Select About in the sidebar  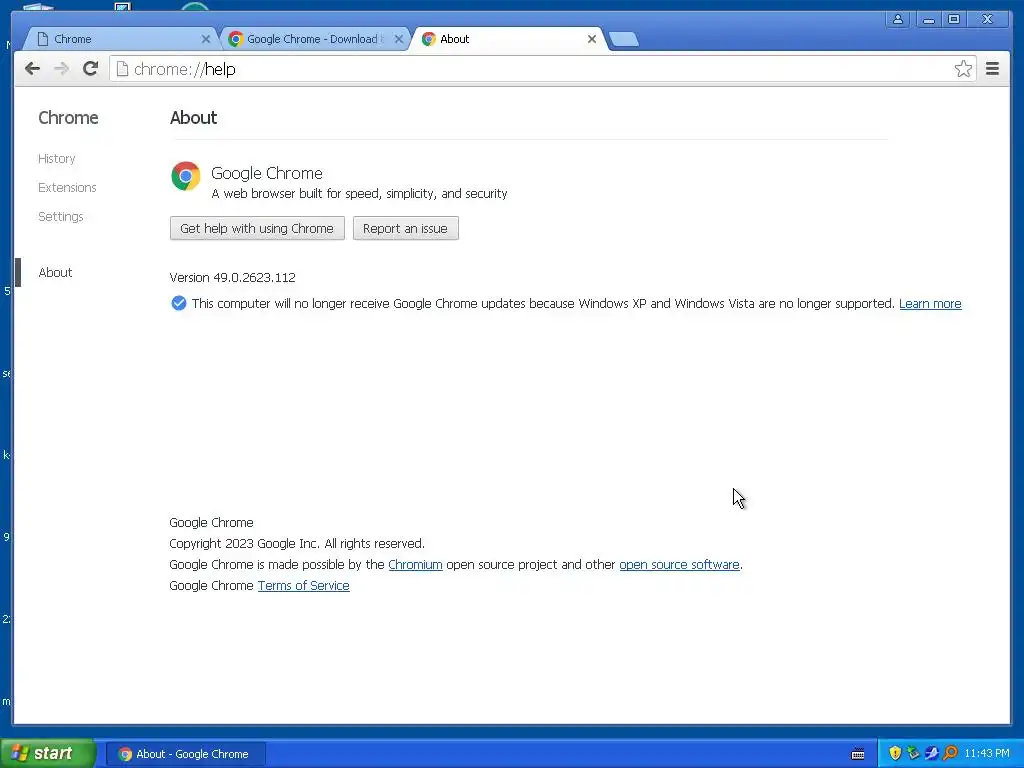[56, 272]
